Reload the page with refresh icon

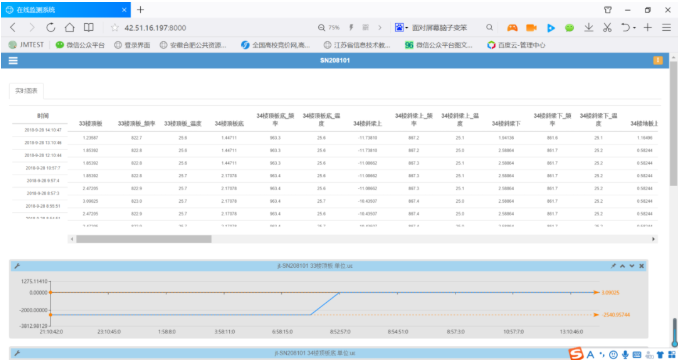51,28
